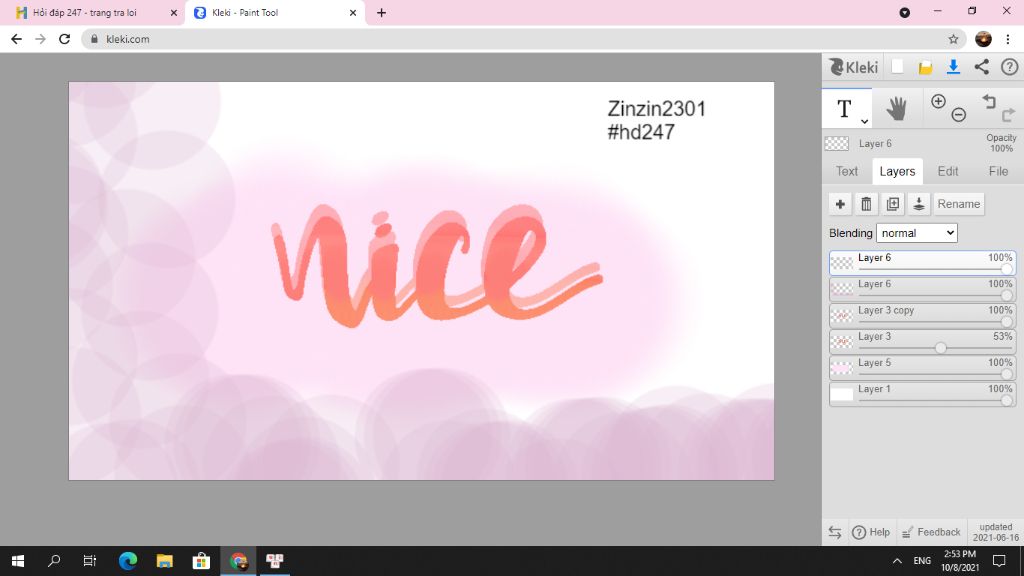Select the Text tool

844,108
